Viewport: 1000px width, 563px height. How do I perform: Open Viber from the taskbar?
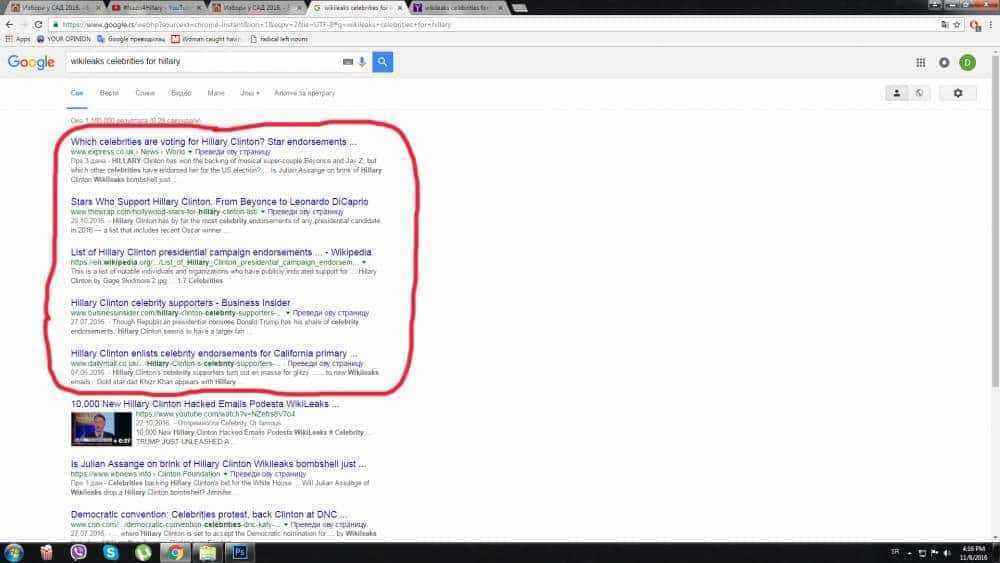[x=78, y=552]
